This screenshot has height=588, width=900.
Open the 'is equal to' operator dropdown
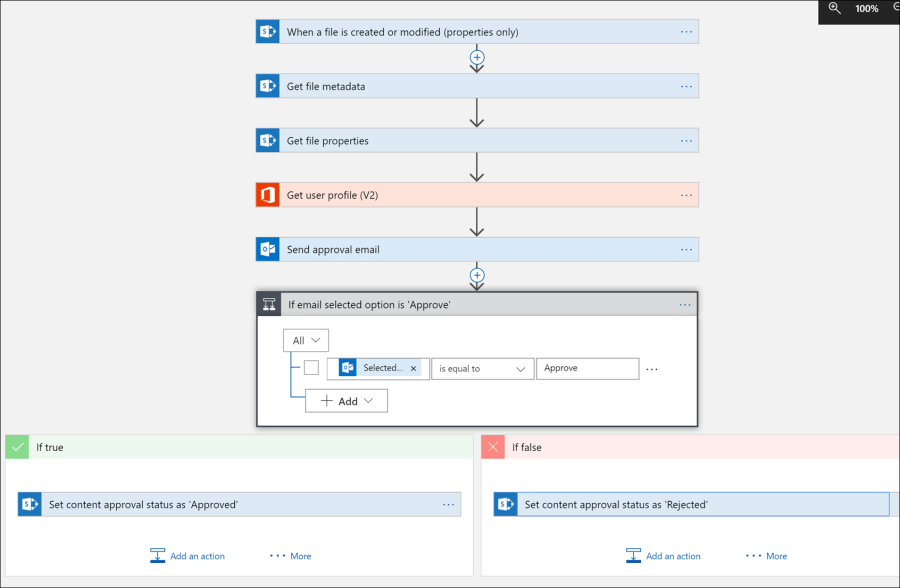coord(482,368)
